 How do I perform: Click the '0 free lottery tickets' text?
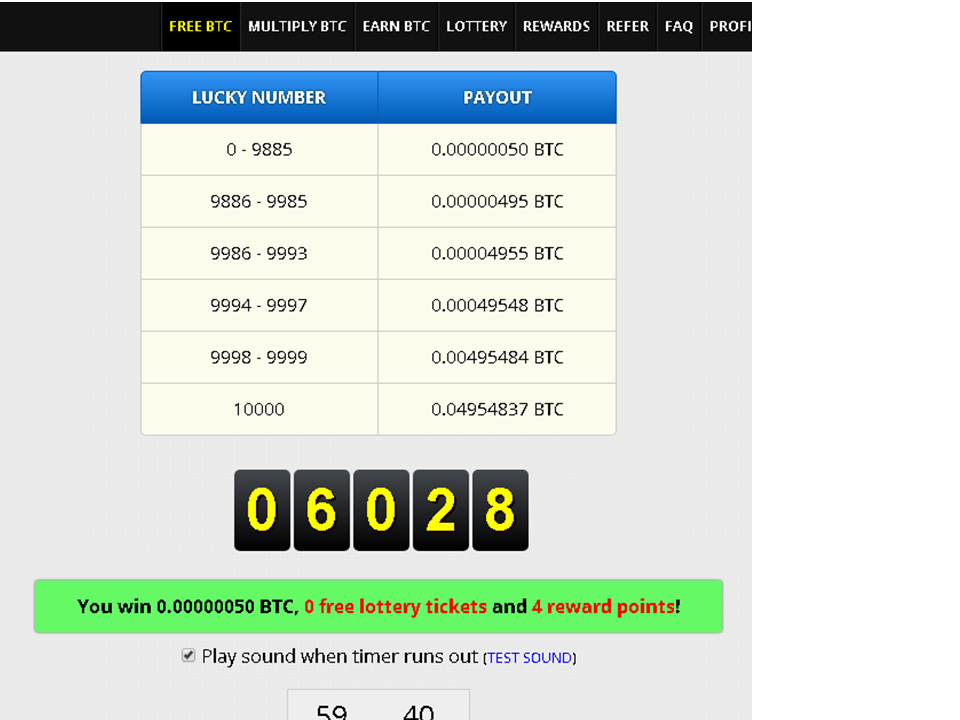point(396,607)
